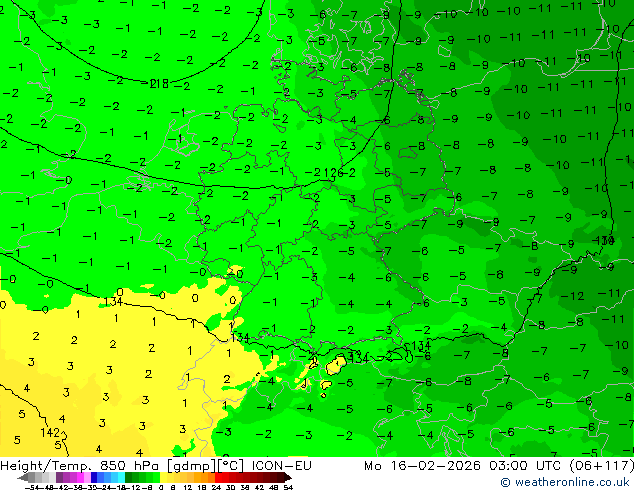Viewport: 634px width, 490px height.
Task: Click the '24' label under the color scale
Action: pyautogui.click(x=216, y=487)
